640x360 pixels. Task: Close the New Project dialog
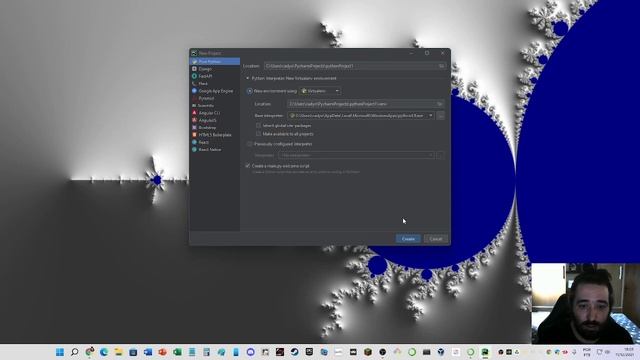(442, 53)
